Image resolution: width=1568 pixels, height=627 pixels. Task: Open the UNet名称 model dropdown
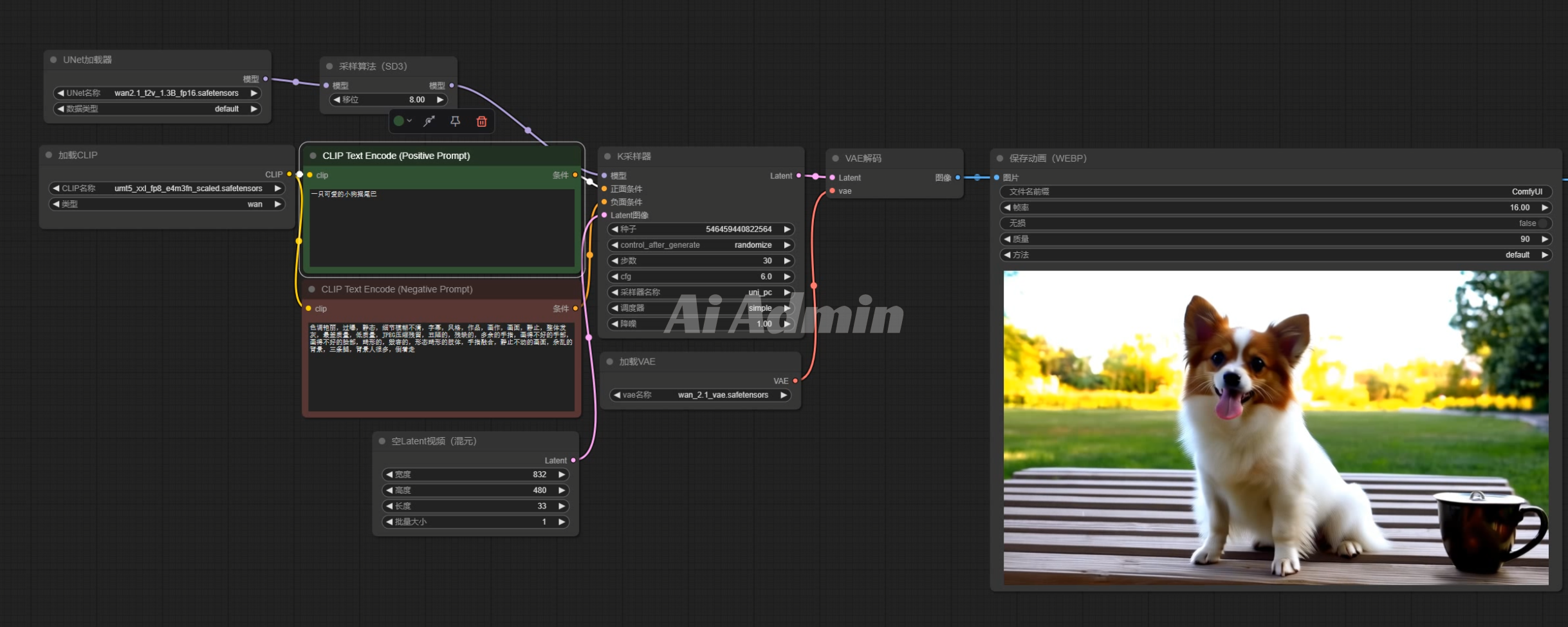coord(158,93)
